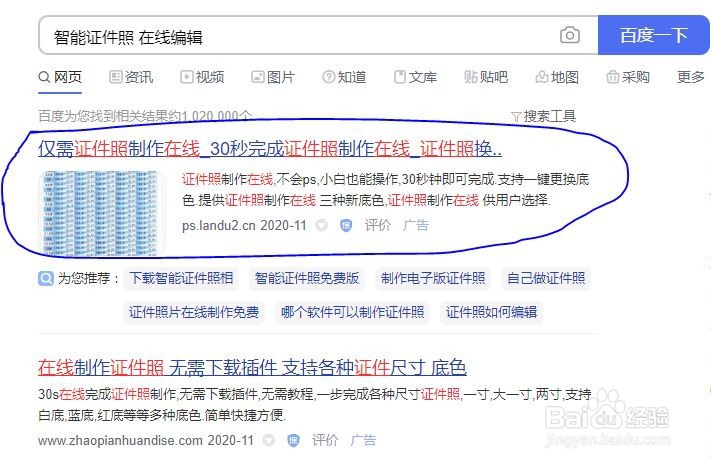Viewport: 711px width, 465px height.
Task: Click shield icon beside ps.landu2.cn
Action: (x=346, y=225)
